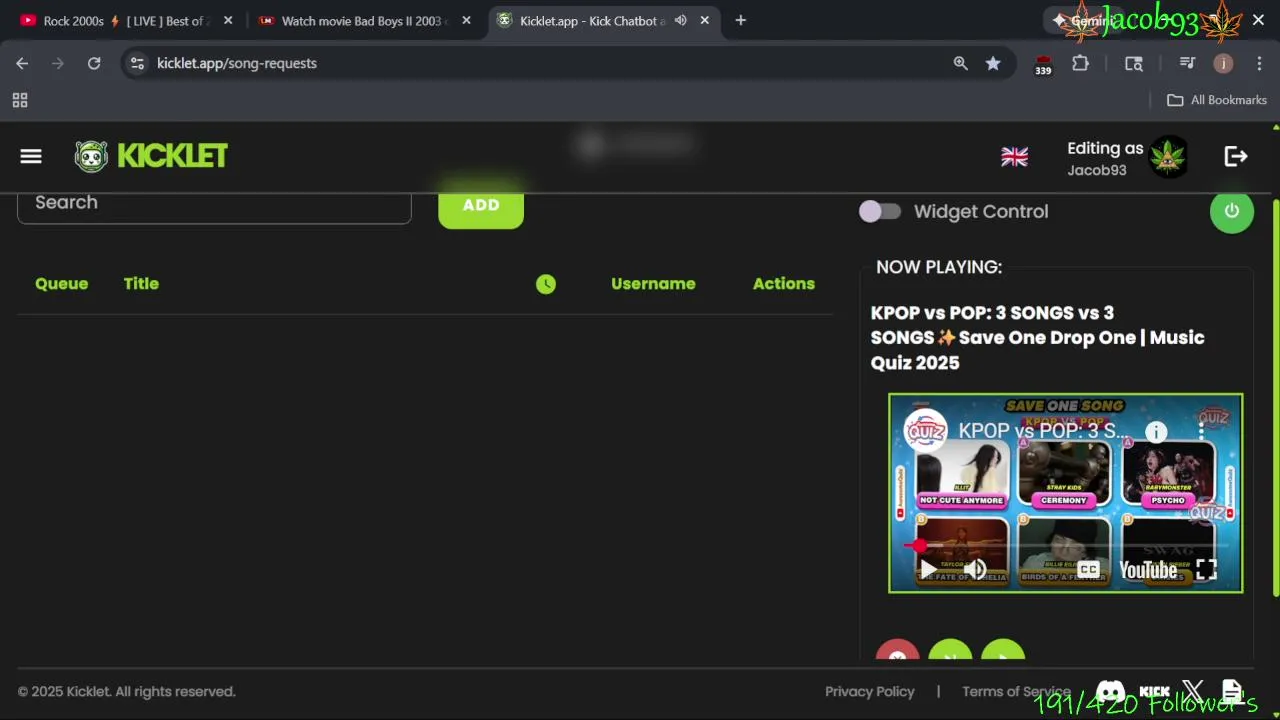Open the Terms of Service link
The width and height of the screenshot is (1280, 720).
(x=1016, y=691)
